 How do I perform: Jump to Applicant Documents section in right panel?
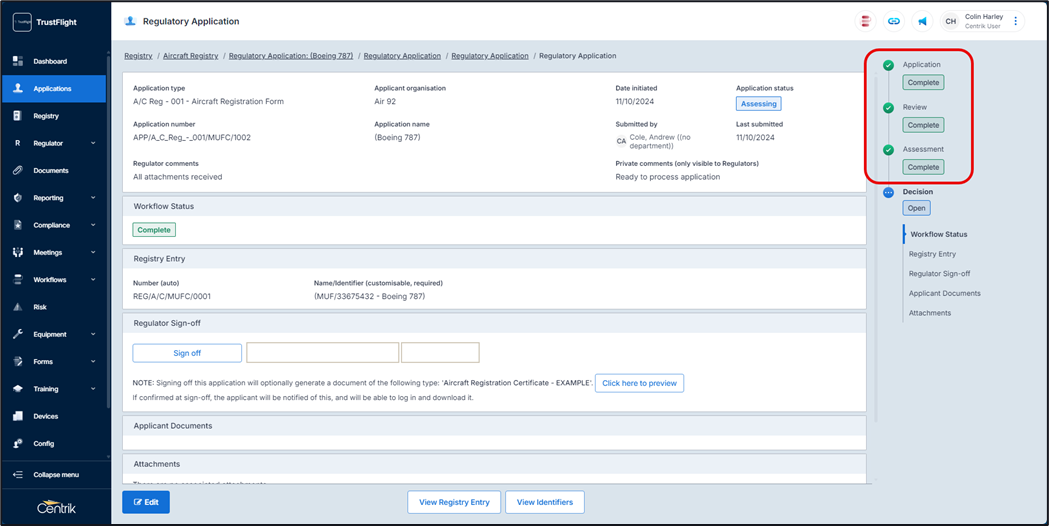pyautogui.click(x=944, y=293)
